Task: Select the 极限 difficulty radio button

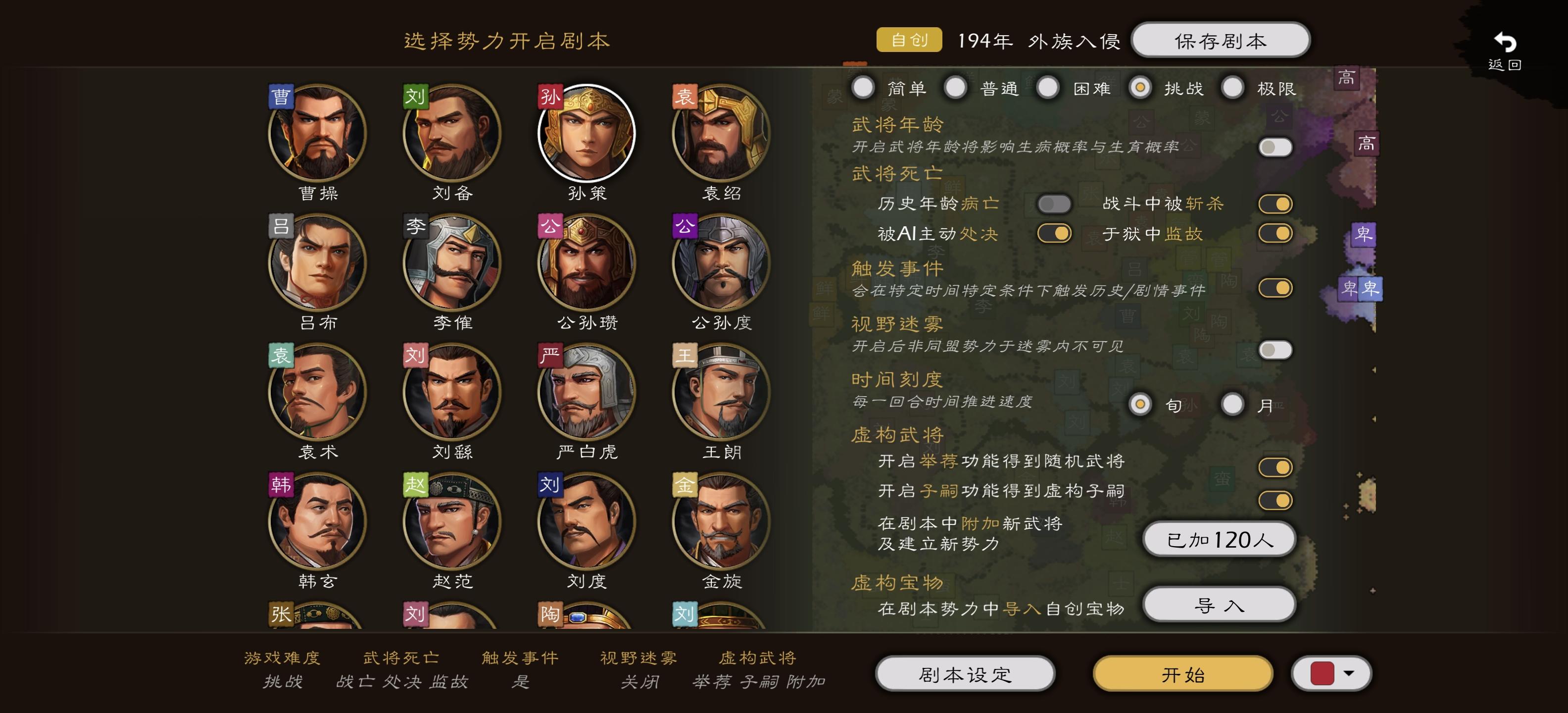Action: click(x=1232, y=88)
